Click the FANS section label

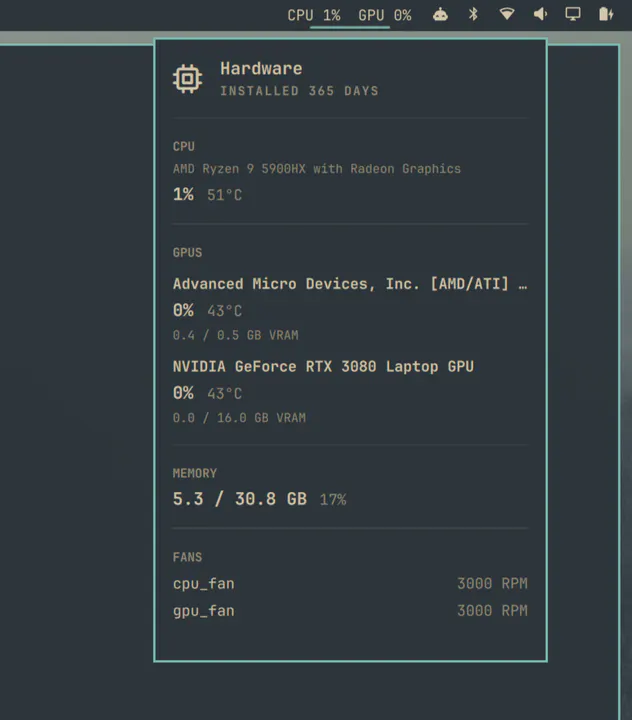187,557
